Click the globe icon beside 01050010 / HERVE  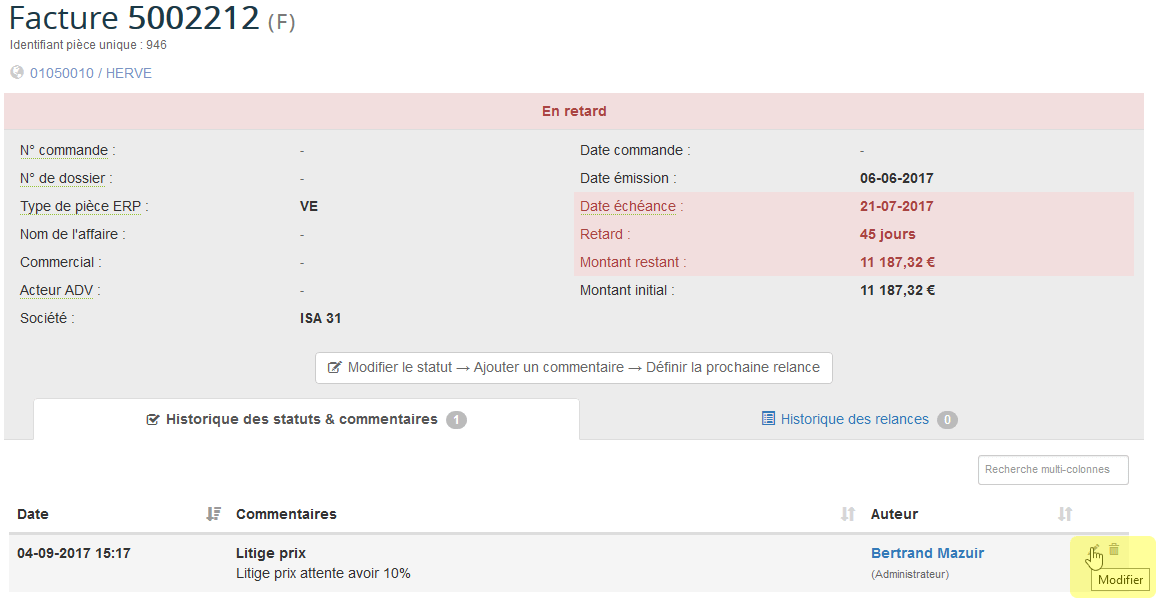[16, 73]
